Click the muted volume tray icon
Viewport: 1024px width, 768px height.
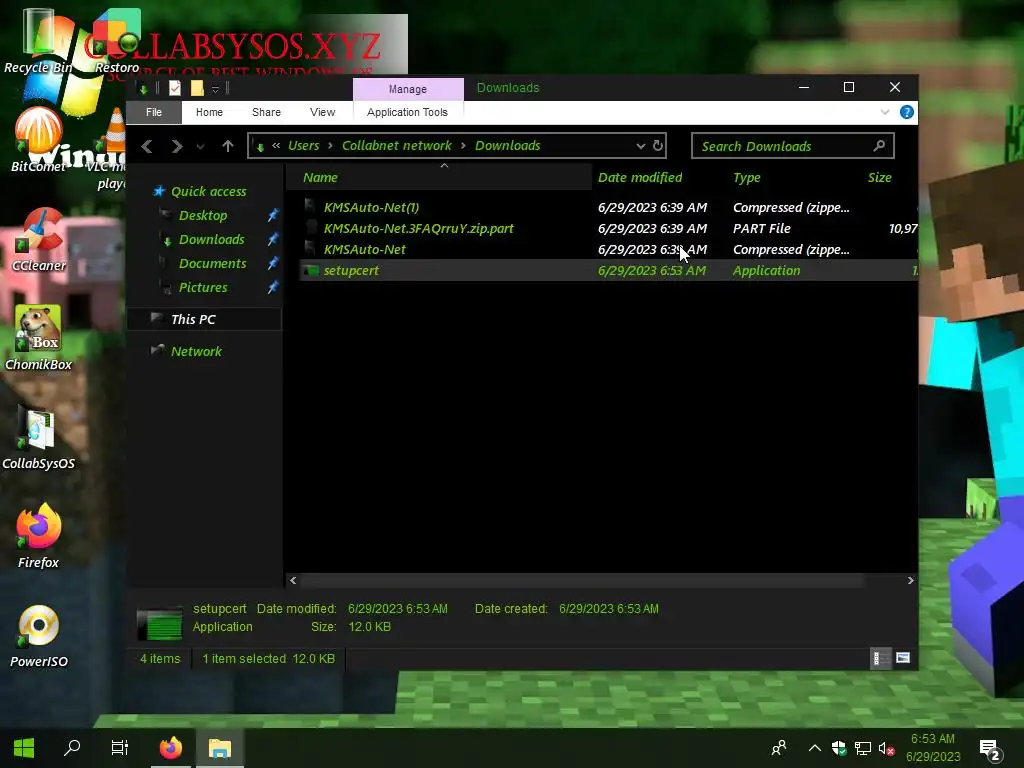pos(886,749)
